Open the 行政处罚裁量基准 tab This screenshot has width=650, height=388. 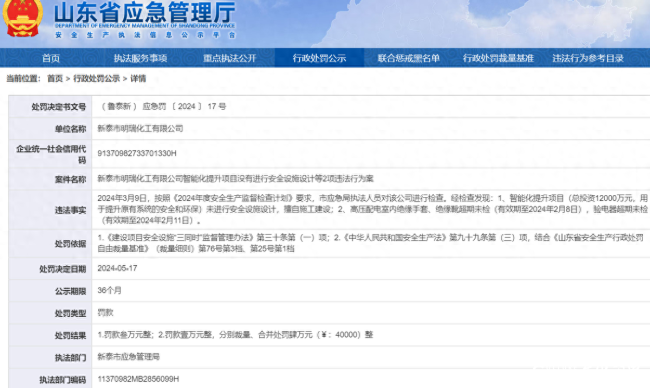[498, 58]
